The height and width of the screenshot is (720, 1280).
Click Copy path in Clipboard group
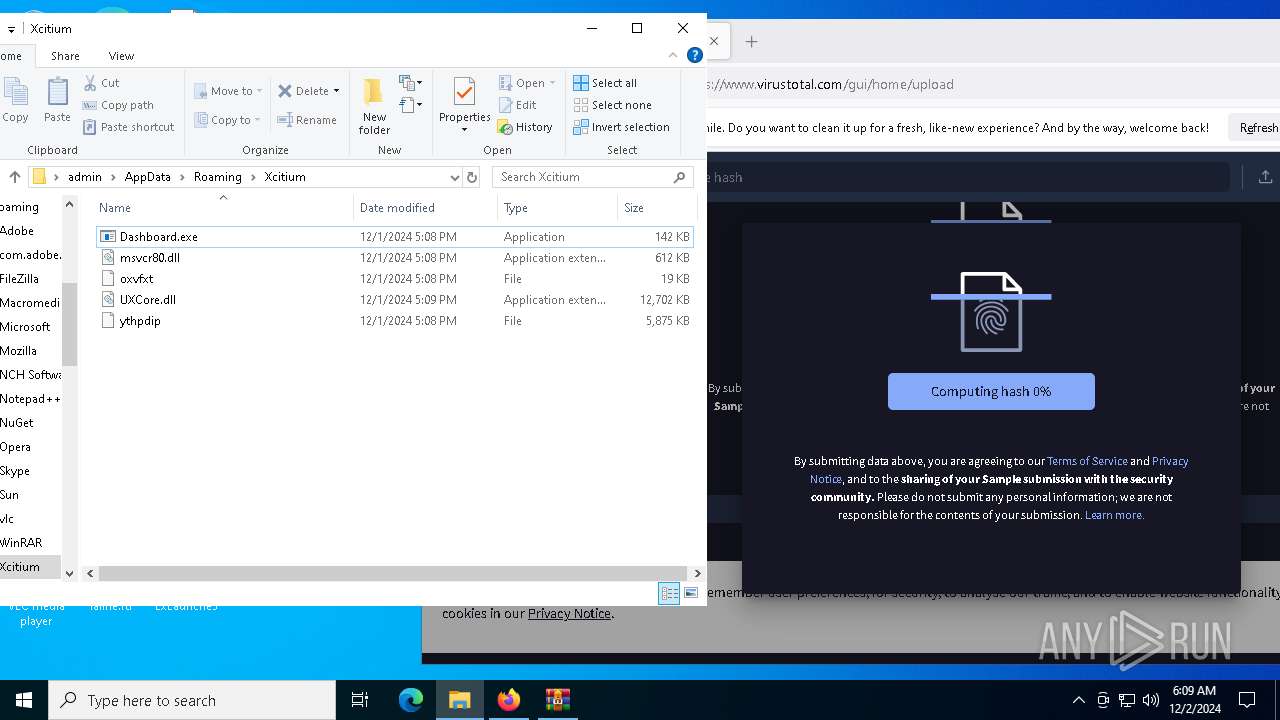[118, 105]
